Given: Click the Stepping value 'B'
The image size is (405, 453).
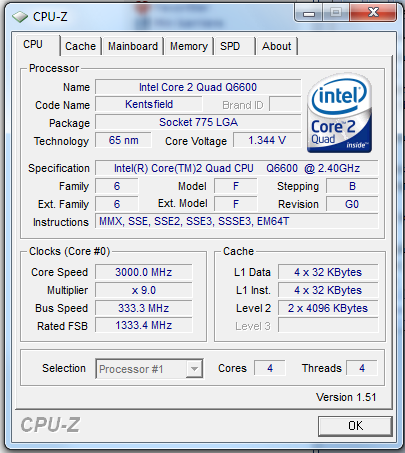Looking at the screenshot, I should pos(352,186).
